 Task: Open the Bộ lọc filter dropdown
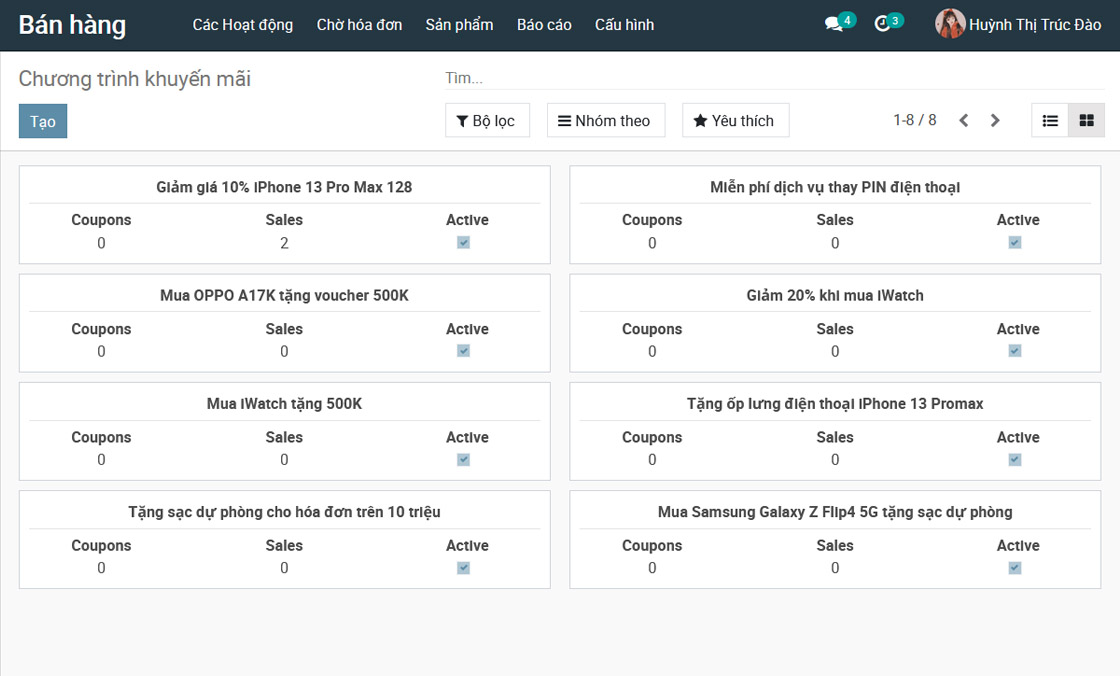[486, 121]
